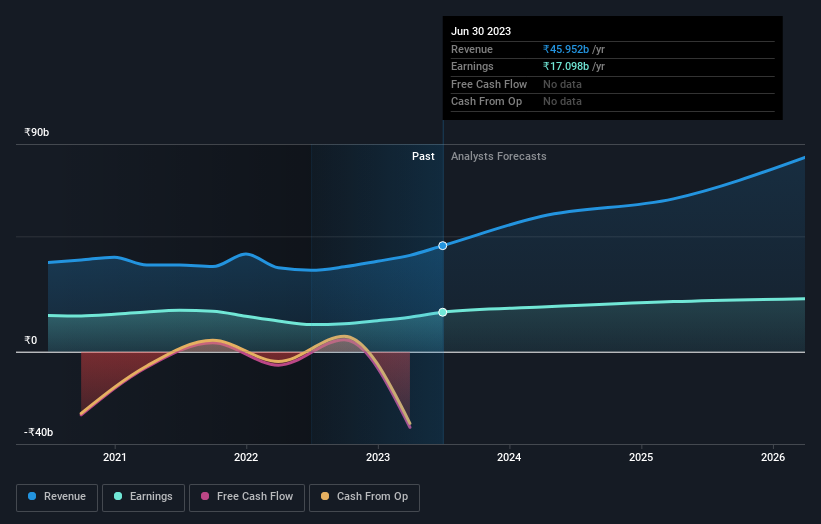Click the 2025 x-axis label
821x524 pixels.
tap(641, 458)
